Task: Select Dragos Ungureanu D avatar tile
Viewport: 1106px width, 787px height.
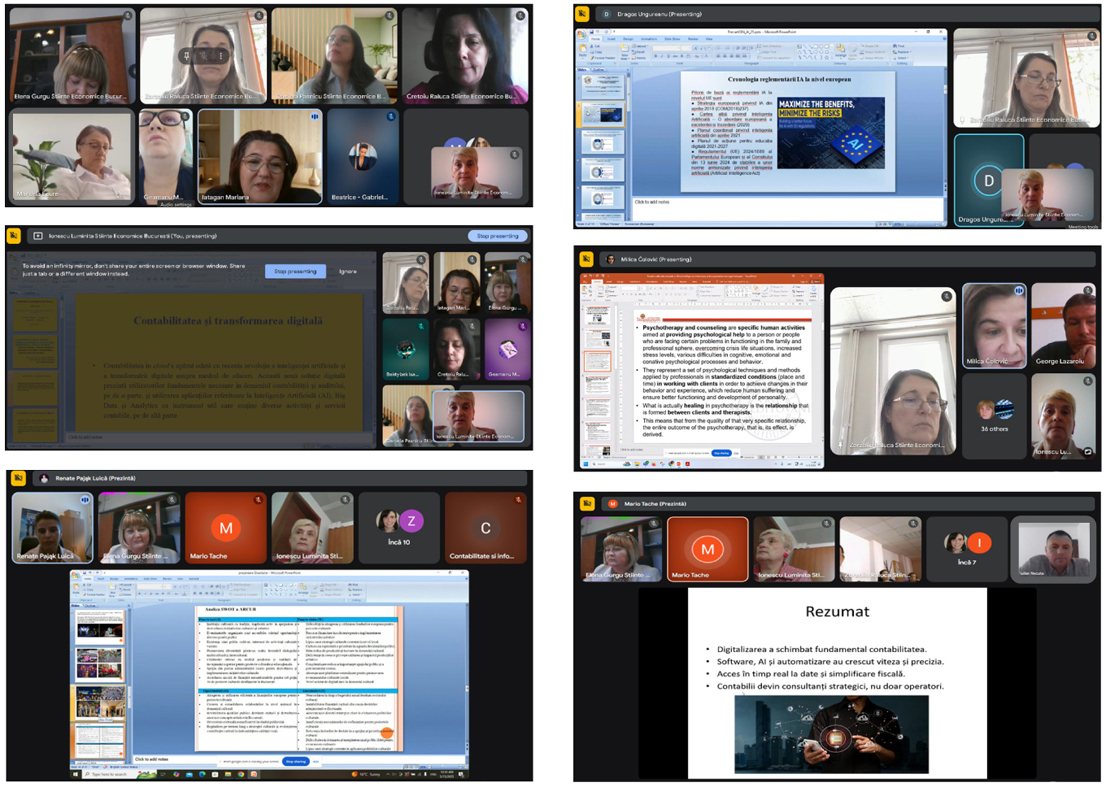Action: coord(989,181)
